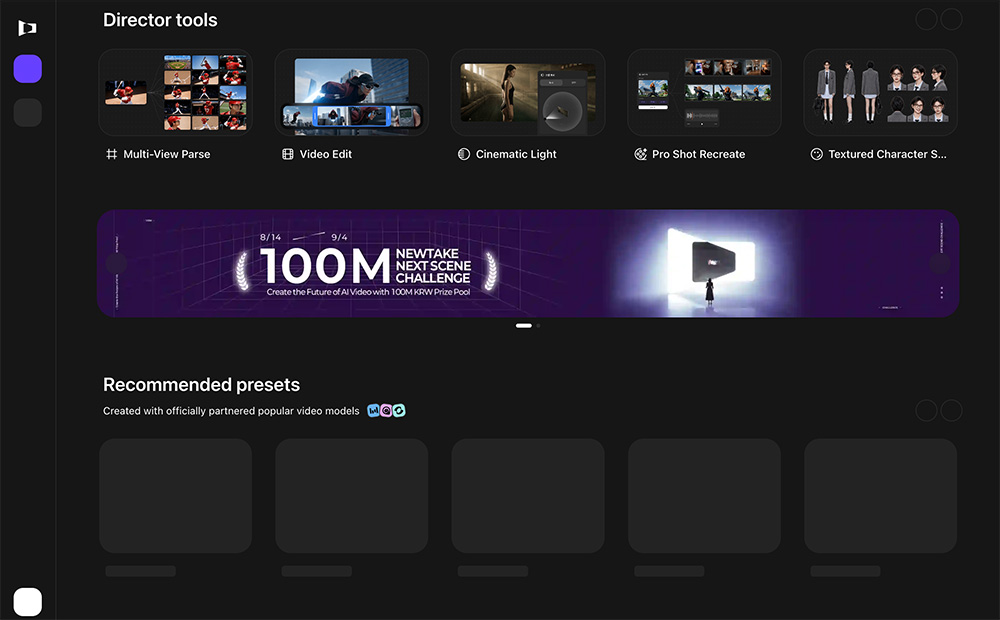The height and width of the screenshot is (620, 1000).
Task: Click the pink video model icon
Action: [386, 411]
